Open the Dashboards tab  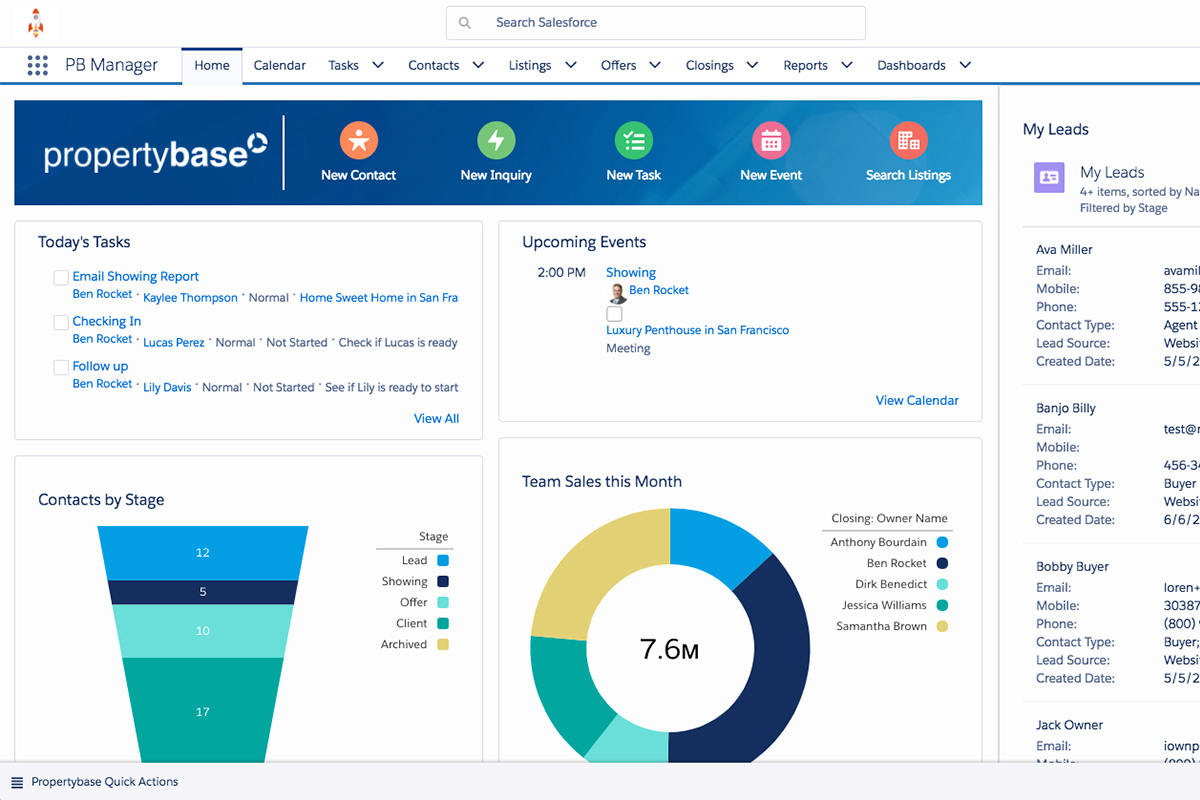point(911,66)
